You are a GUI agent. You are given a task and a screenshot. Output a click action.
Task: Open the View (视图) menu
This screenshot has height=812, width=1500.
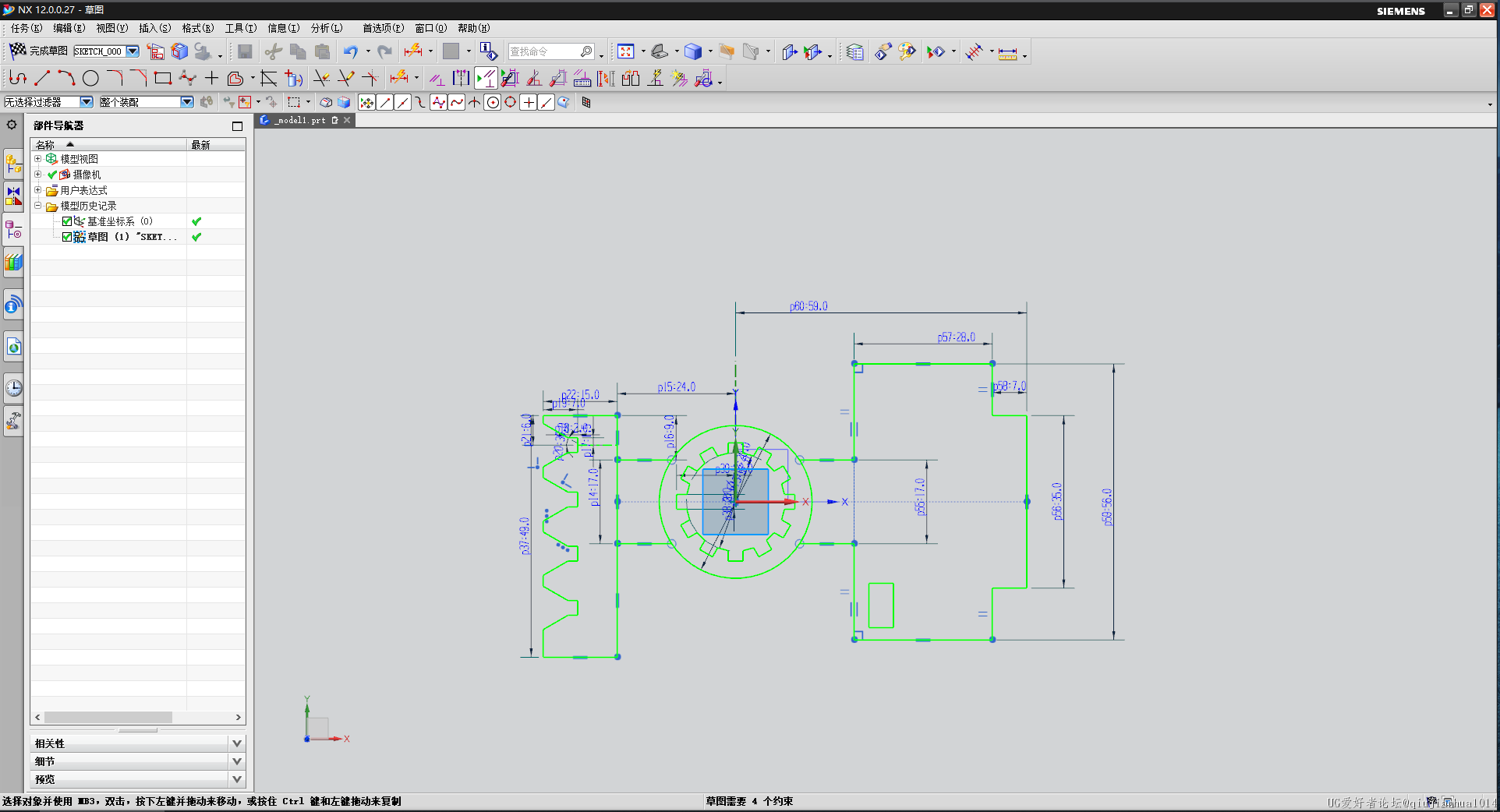point(111,28)
